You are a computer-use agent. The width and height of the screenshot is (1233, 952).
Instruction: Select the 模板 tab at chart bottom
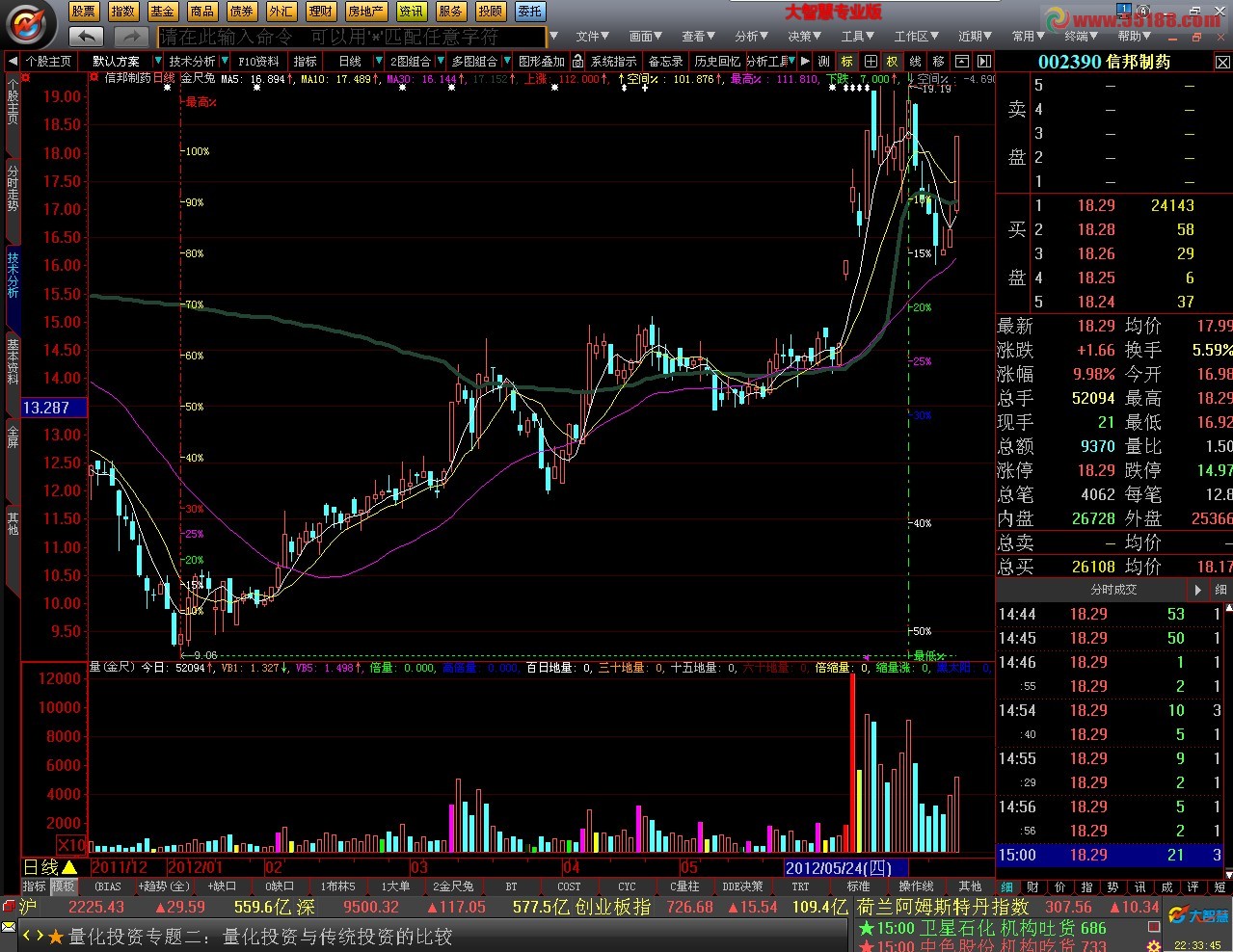(x=63, y=886)
